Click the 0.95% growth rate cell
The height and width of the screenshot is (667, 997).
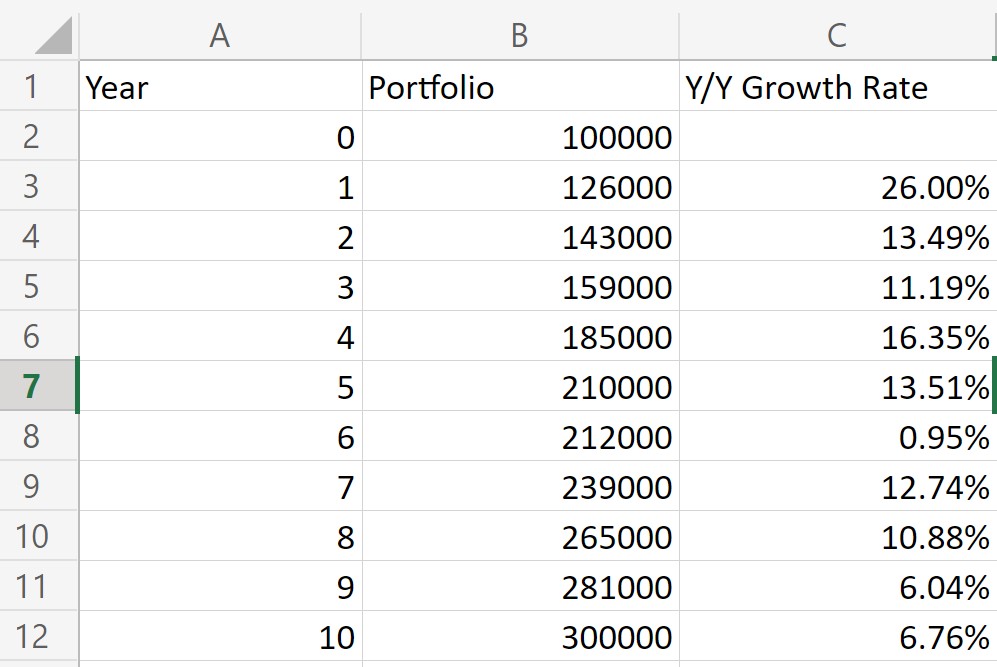837,436
